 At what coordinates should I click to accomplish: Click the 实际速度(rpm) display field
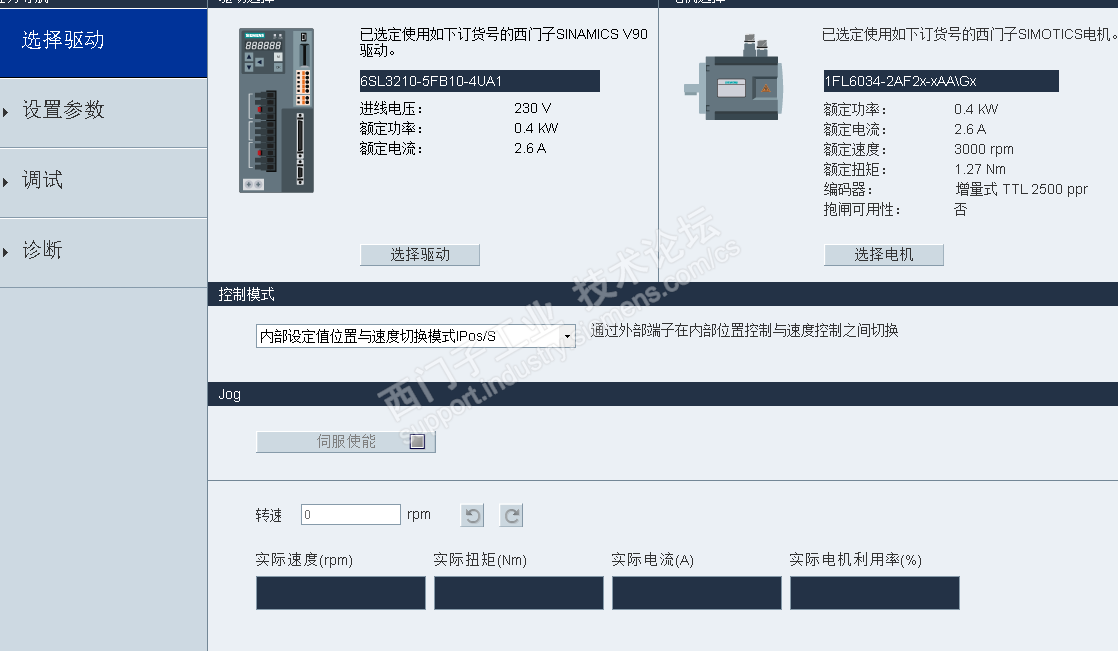click(x=341, y=593)
